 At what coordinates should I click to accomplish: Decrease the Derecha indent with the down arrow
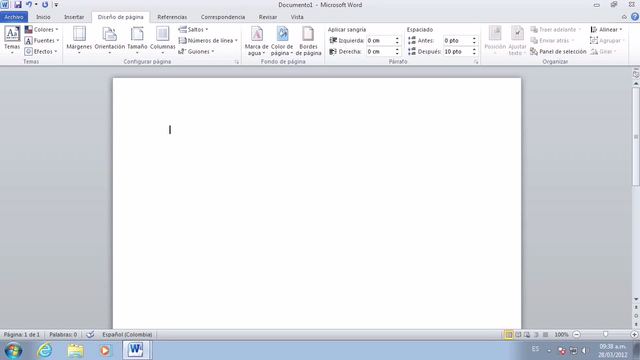pyautogui.click(x=397, y=53)
